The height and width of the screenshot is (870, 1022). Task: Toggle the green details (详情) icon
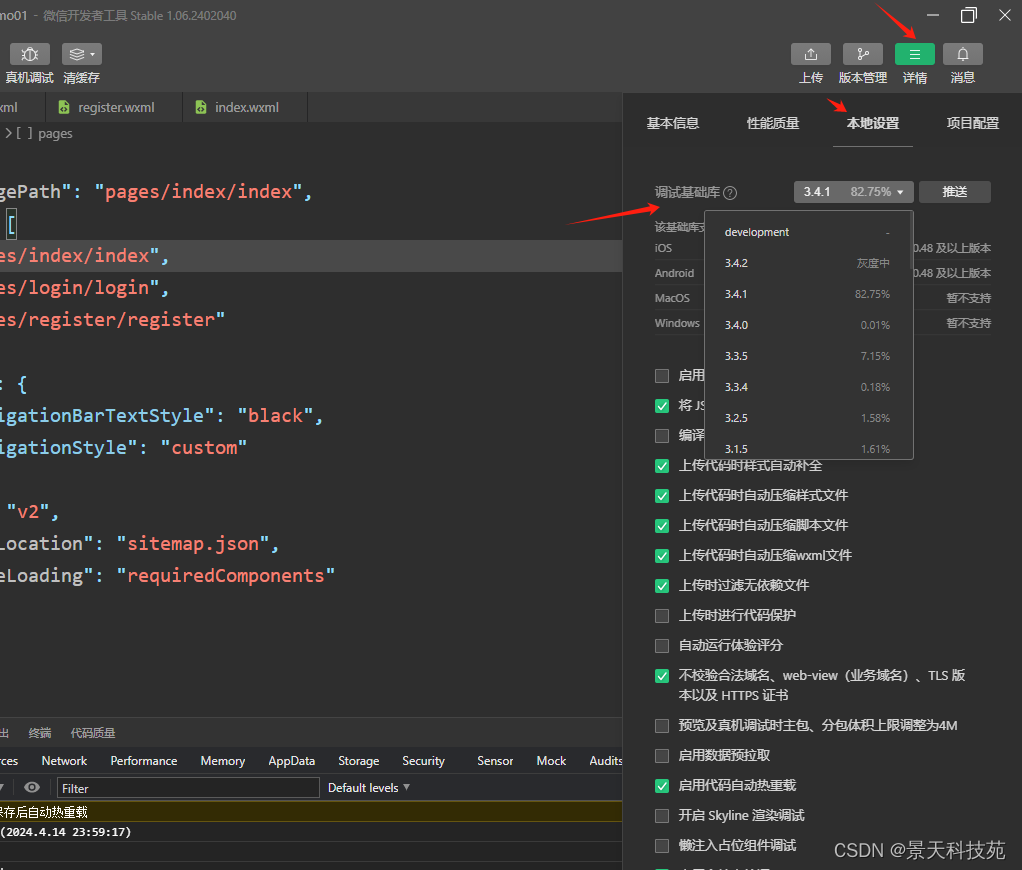pos(914,54)
